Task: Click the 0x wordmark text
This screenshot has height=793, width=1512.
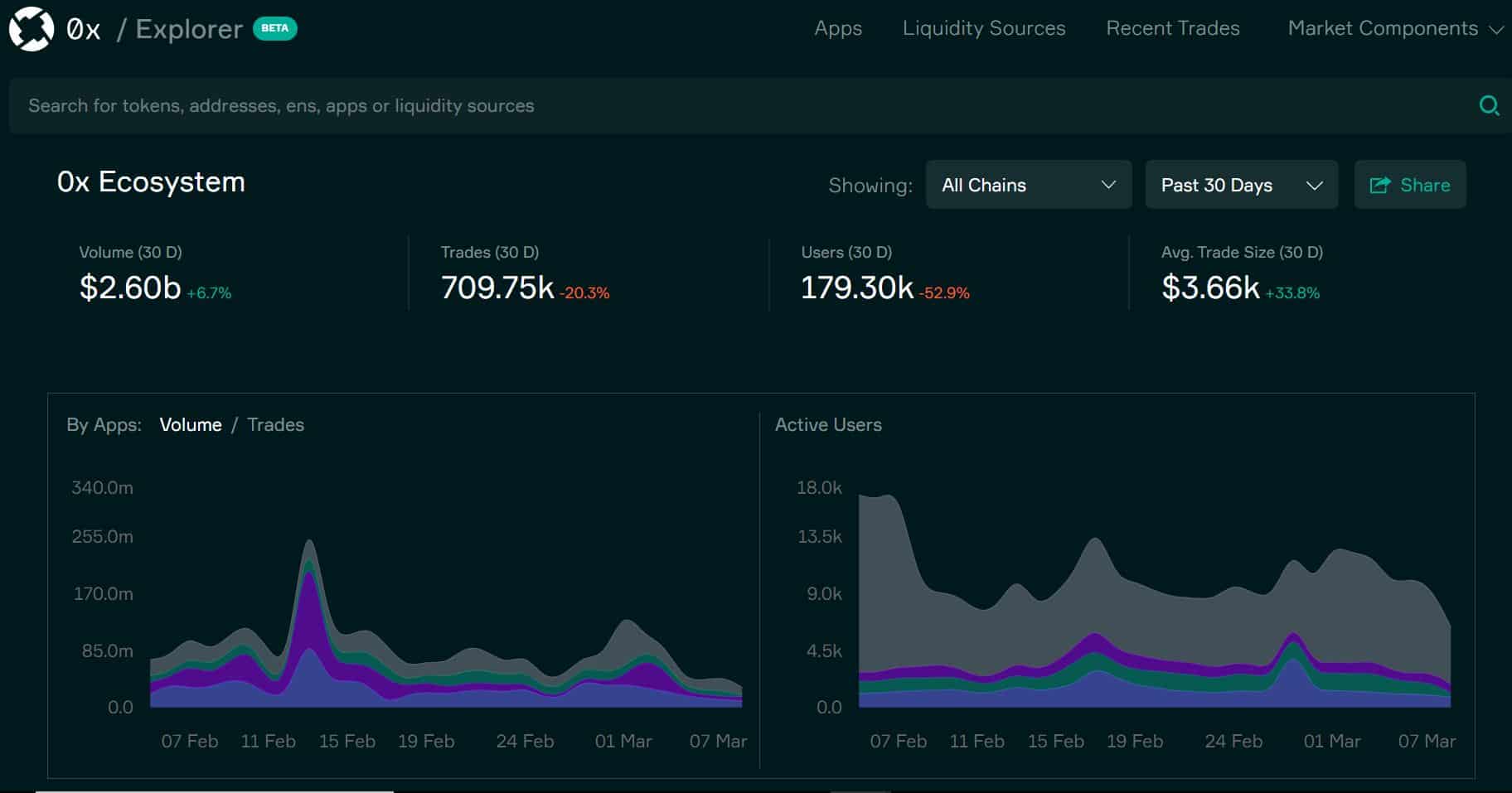Action: coord(84,30)
